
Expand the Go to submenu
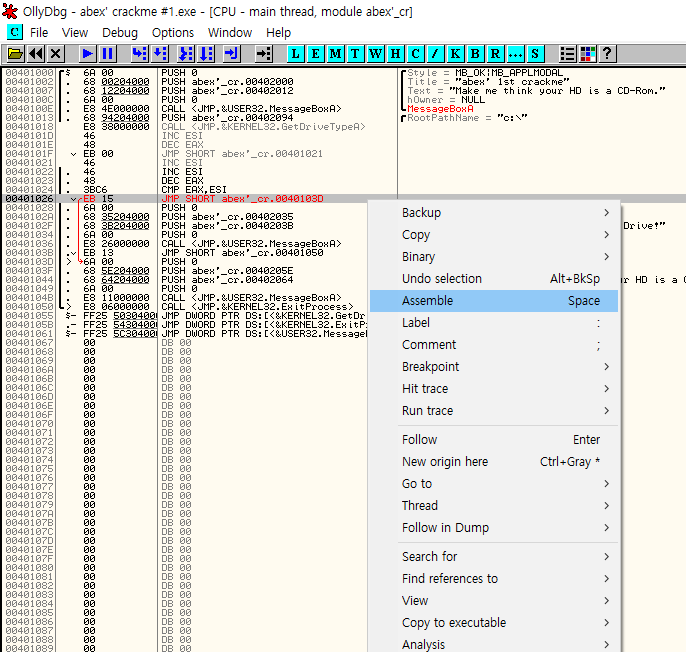tap(494, 484)
